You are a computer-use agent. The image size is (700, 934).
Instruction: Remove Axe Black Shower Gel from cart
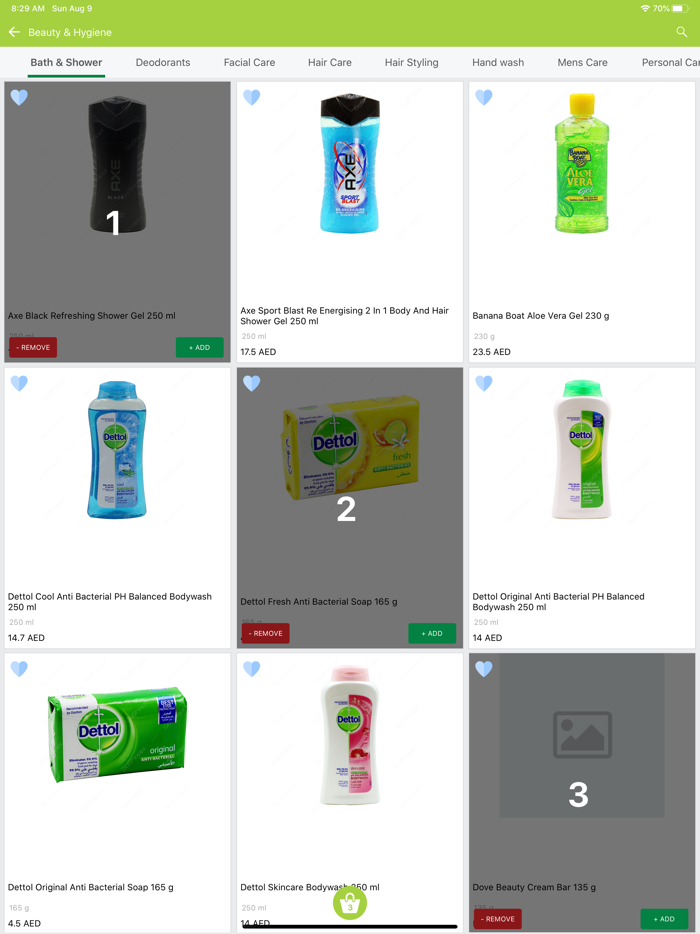[33, 347]
